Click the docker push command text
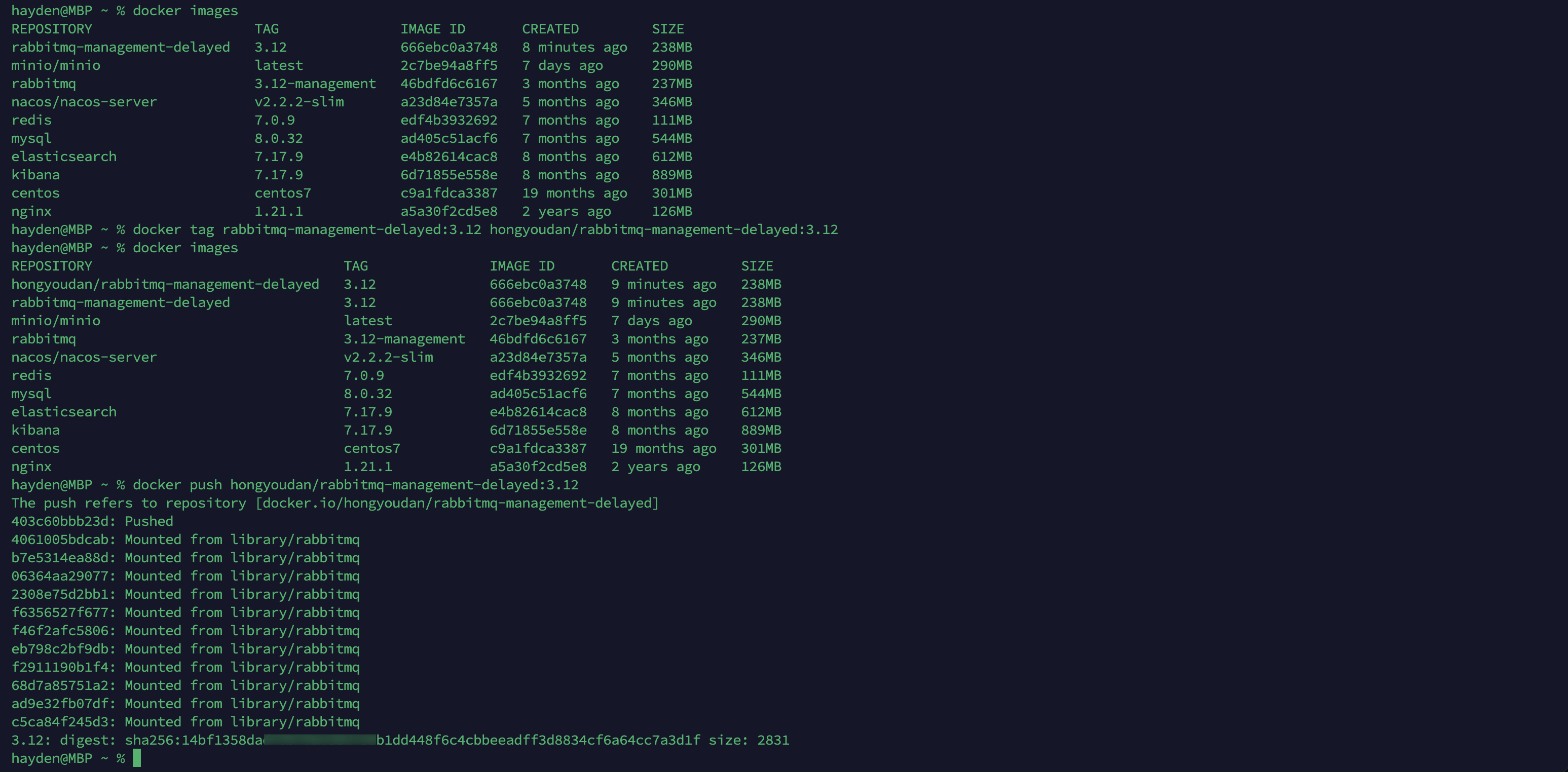The height and width of the screenshot is (772, 1568). 355,485
